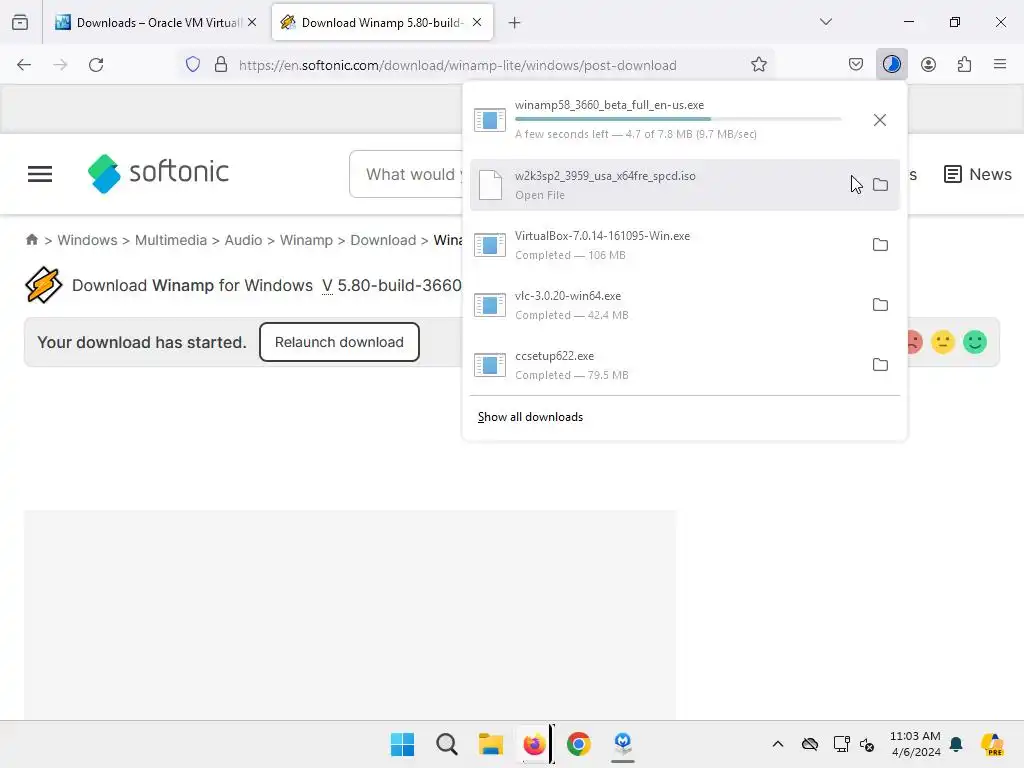Click Multimedia breadcrumb link

coord(170,240)
